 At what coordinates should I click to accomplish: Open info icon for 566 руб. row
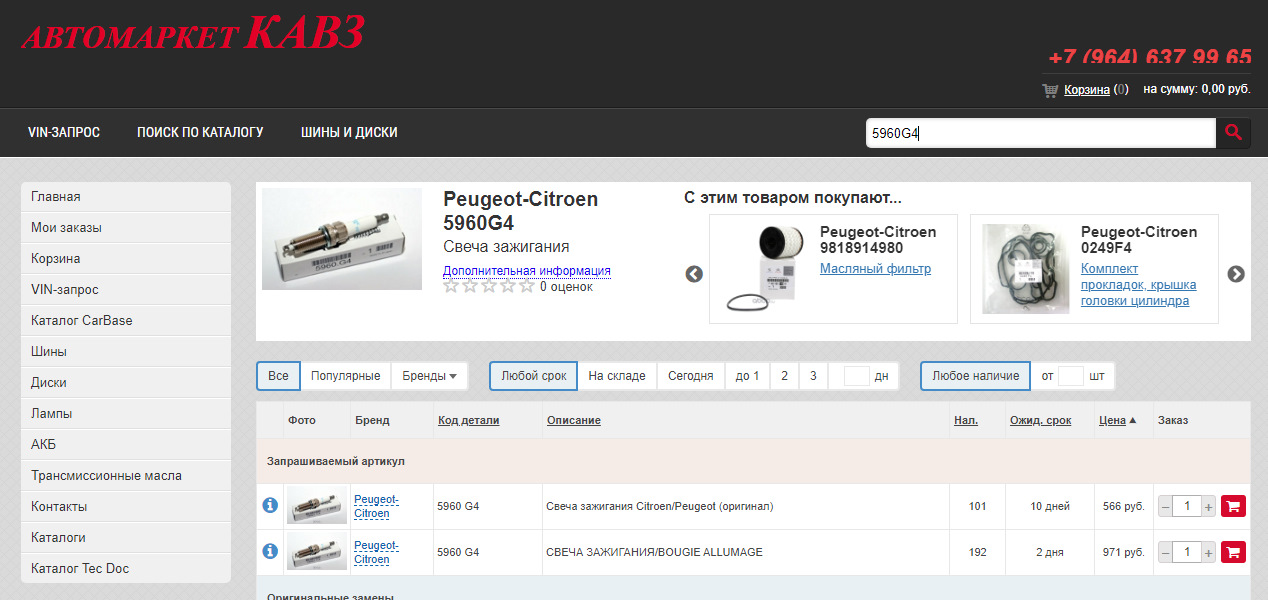pyautogui.click(x=269, y=506)
